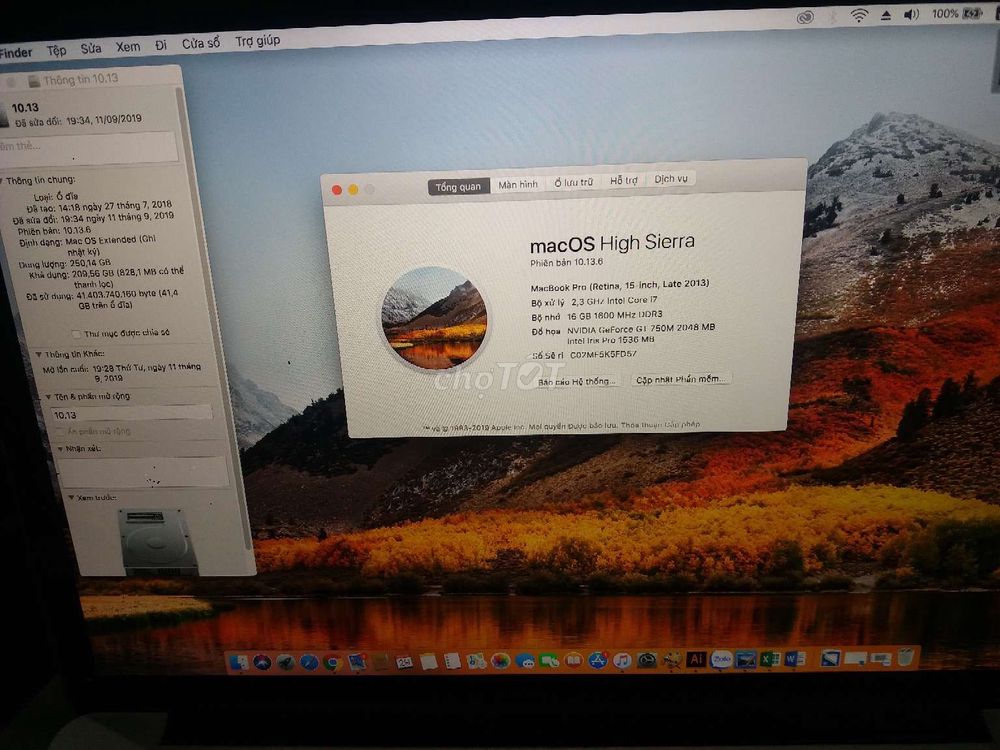Click the 'MacBook Pro (Retina, 15-inch, Late 2013)' text
Image resolution: width=1000 pixels, height=750 pixels.
click(619, 286)
